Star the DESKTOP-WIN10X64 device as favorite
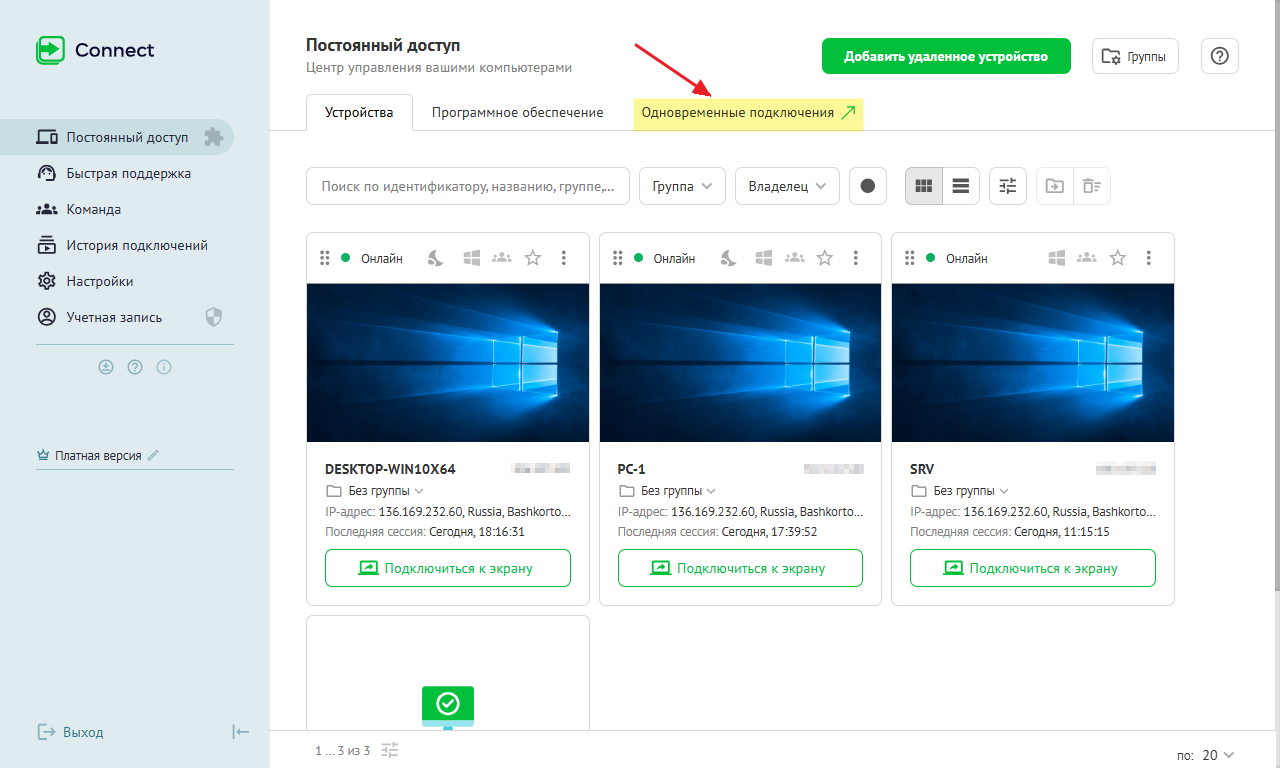Image resolution: width=1280 pixels, height=768 pixels. pos(533,258)
